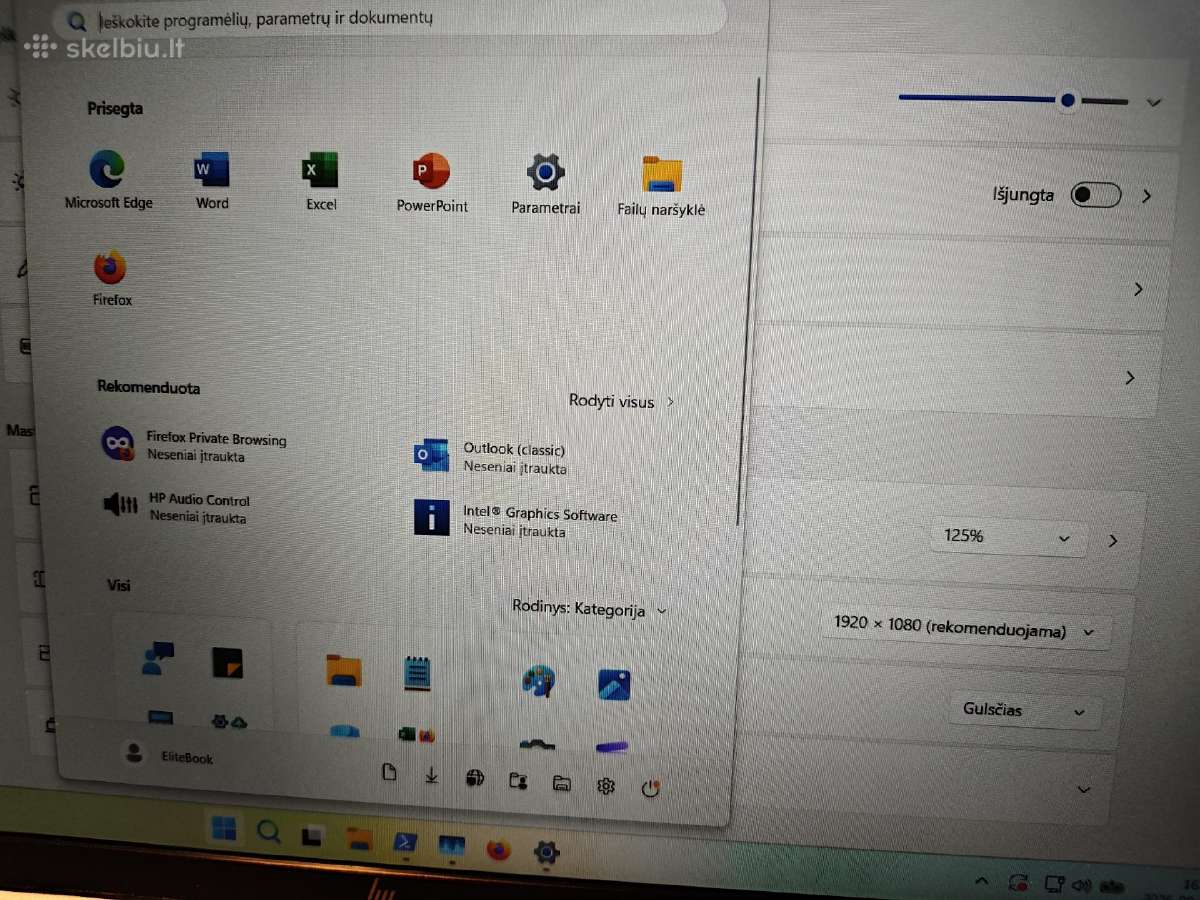Open Firefox on the taskbar

click(x=498, y=850)
